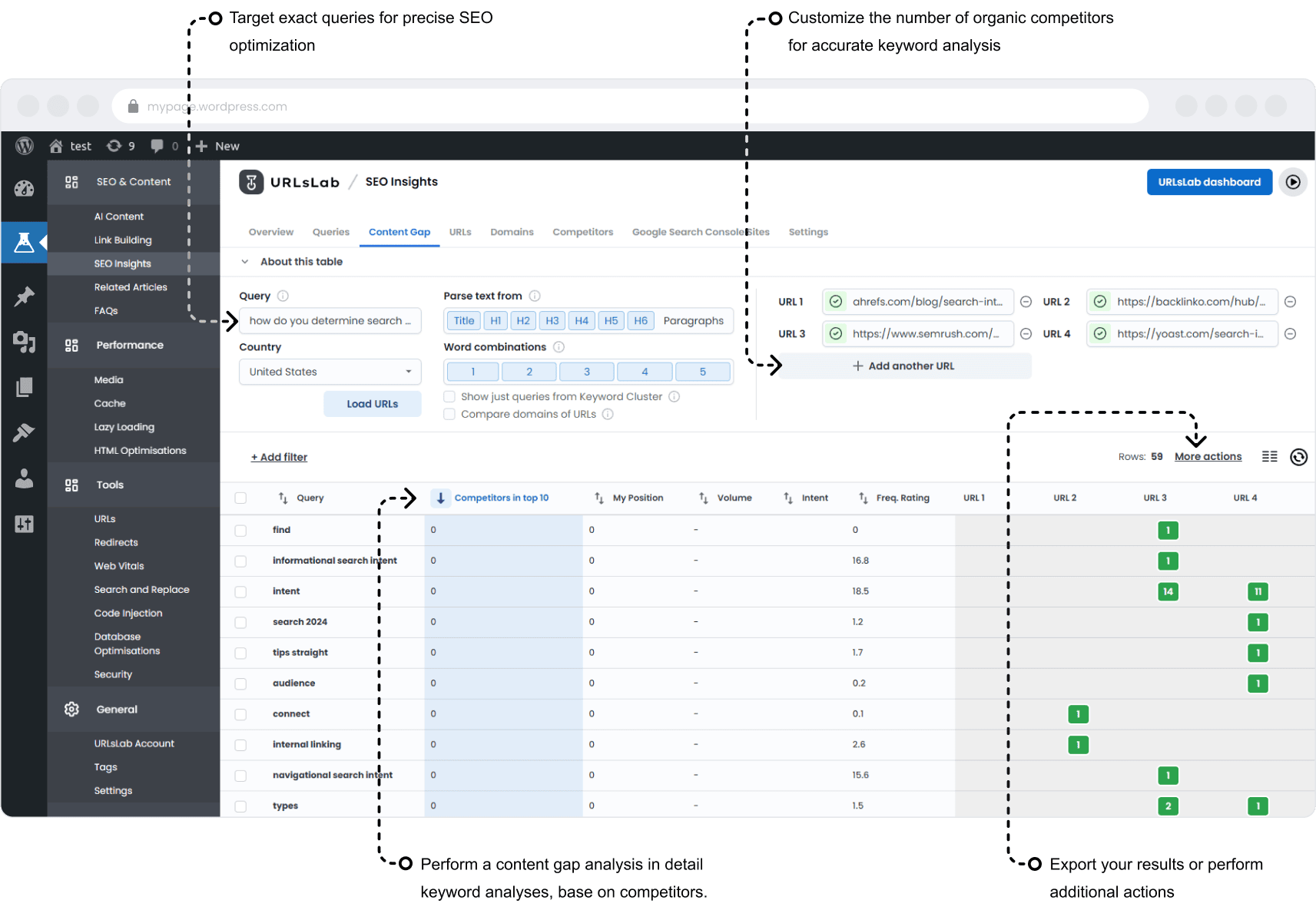Switch to the Competitors tab

pyautogui.click(x=583, y=232)
